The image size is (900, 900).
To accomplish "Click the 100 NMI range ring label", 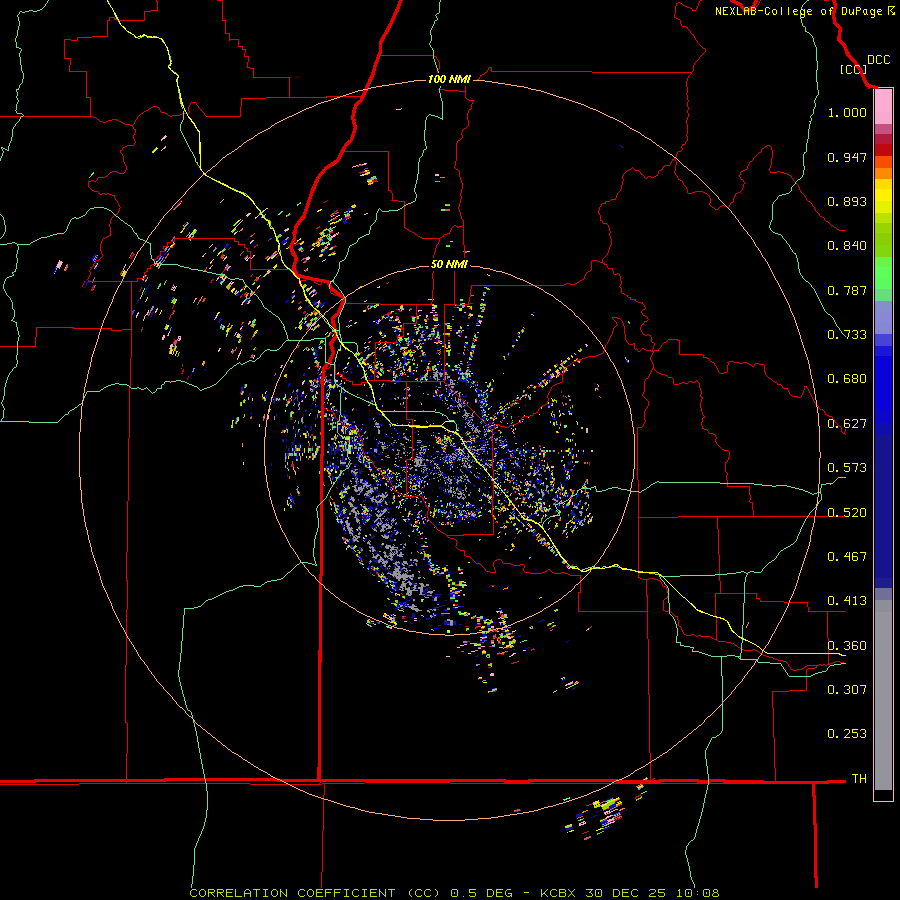I will coord(449,79).
